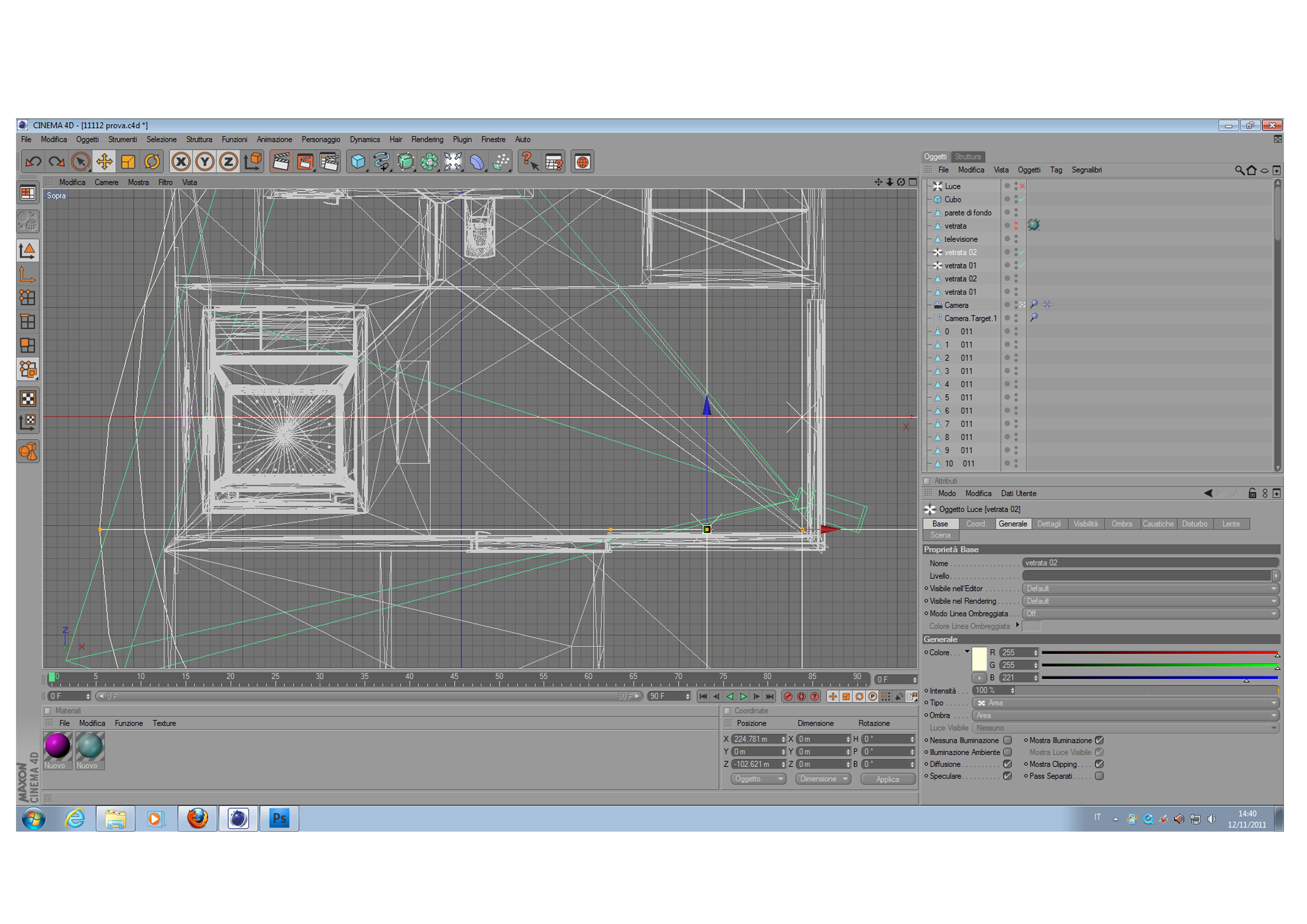Click the light color swatch
The image size is (1307, 924).
[978, 659]
